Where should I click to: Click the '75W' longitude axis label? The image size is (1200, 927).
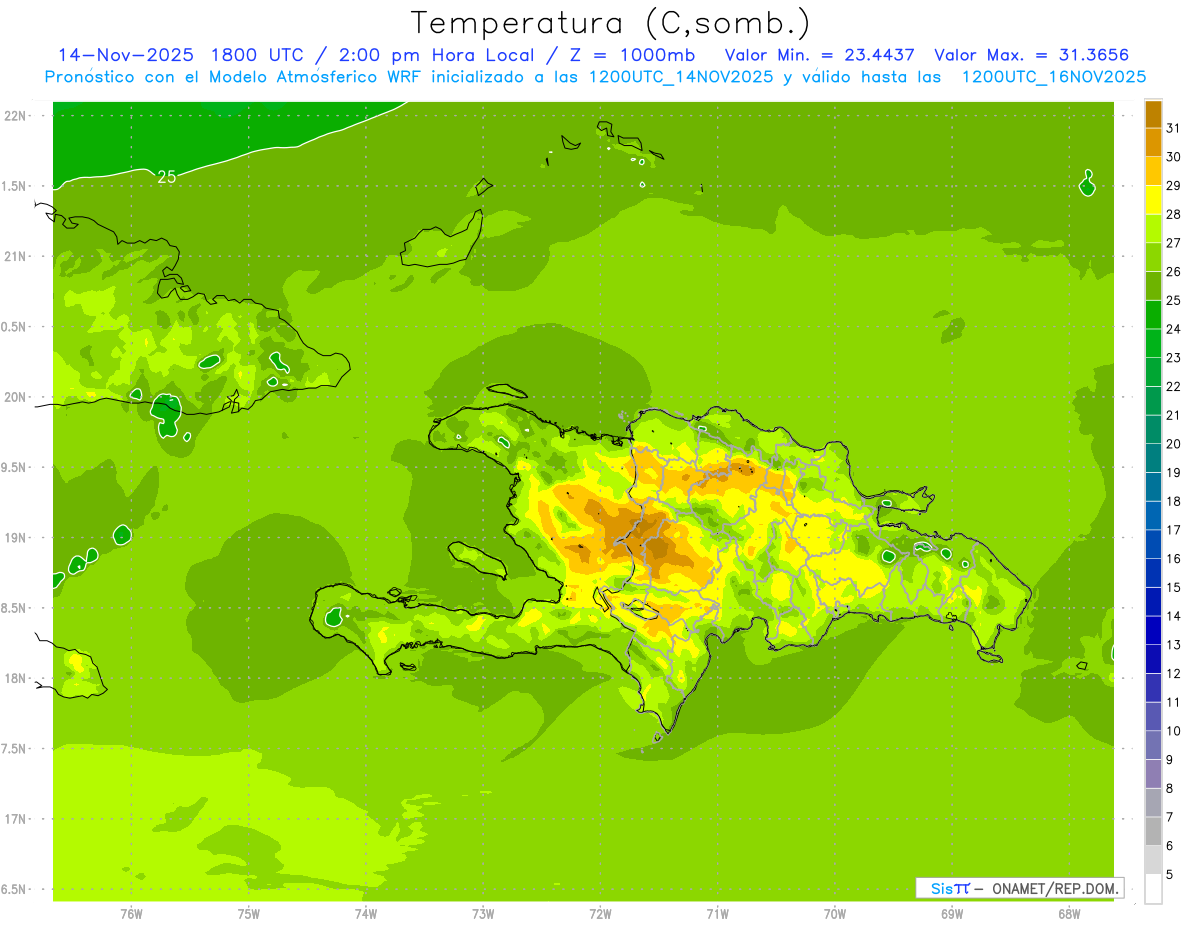(249, 913)
